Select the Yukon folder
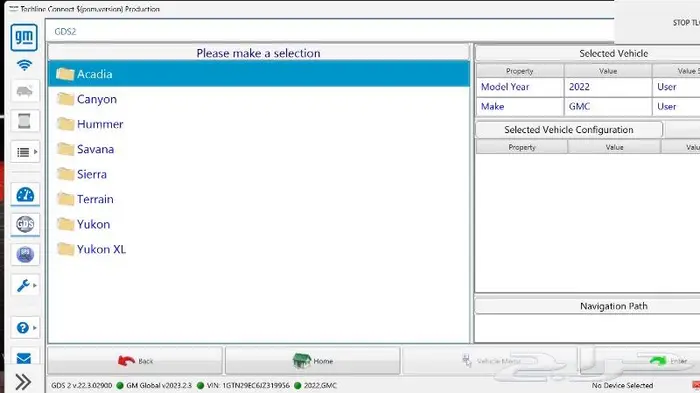Viewport: 700px width, 393px height. (259, 224)
